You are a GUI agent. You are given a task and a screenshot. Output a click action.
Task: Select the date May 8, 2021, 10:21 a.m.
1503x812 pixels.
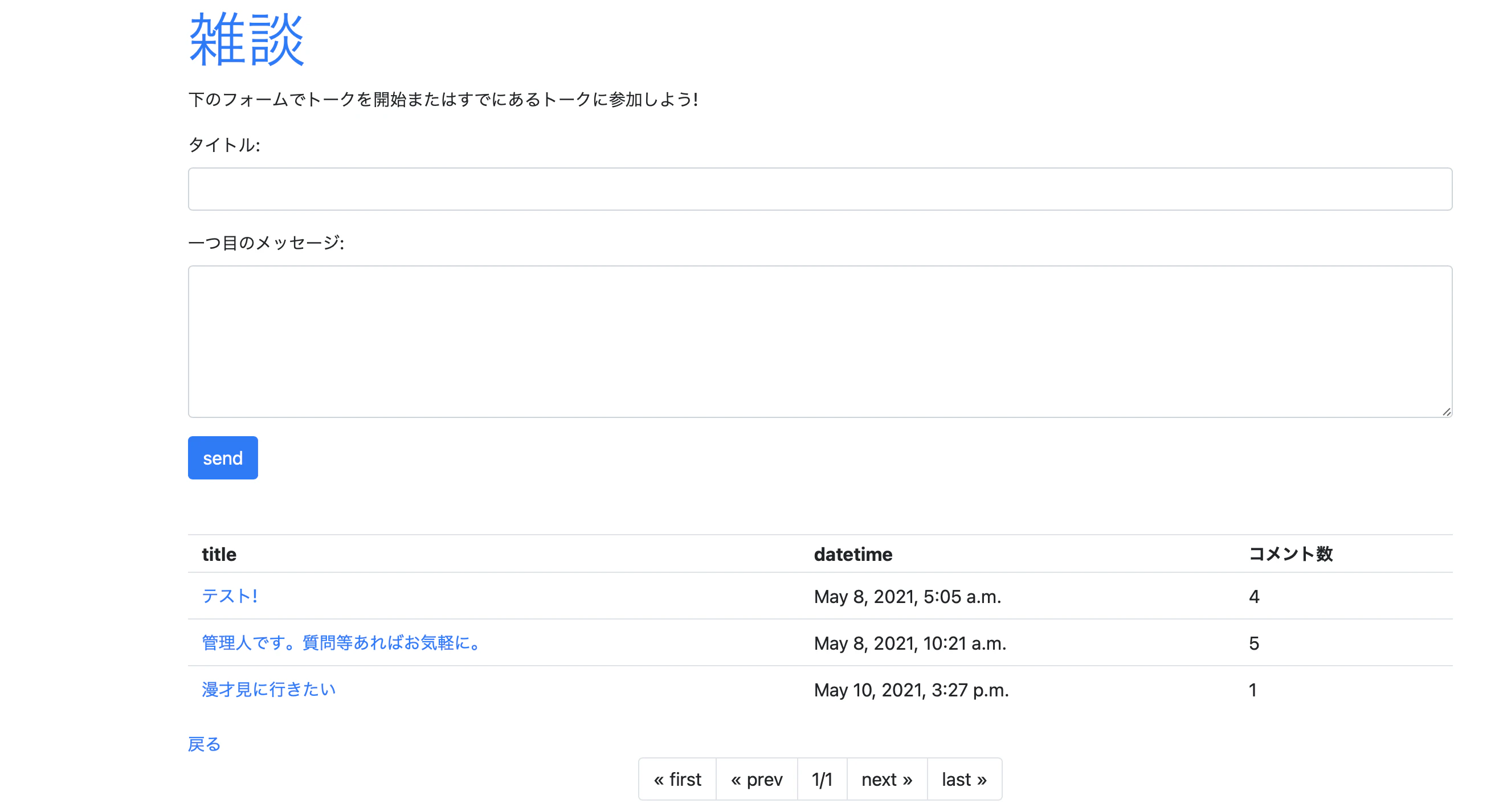pos(910,643)
